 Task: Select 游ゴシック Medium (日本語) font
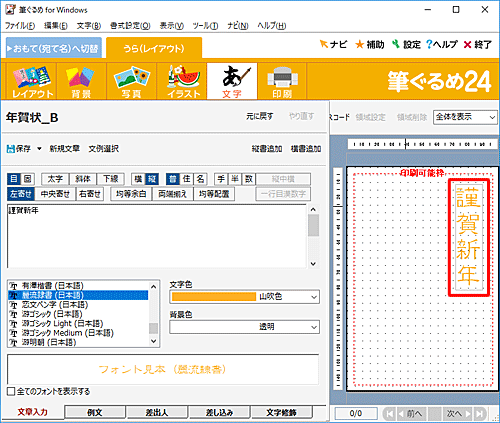(x=68, y=333)
